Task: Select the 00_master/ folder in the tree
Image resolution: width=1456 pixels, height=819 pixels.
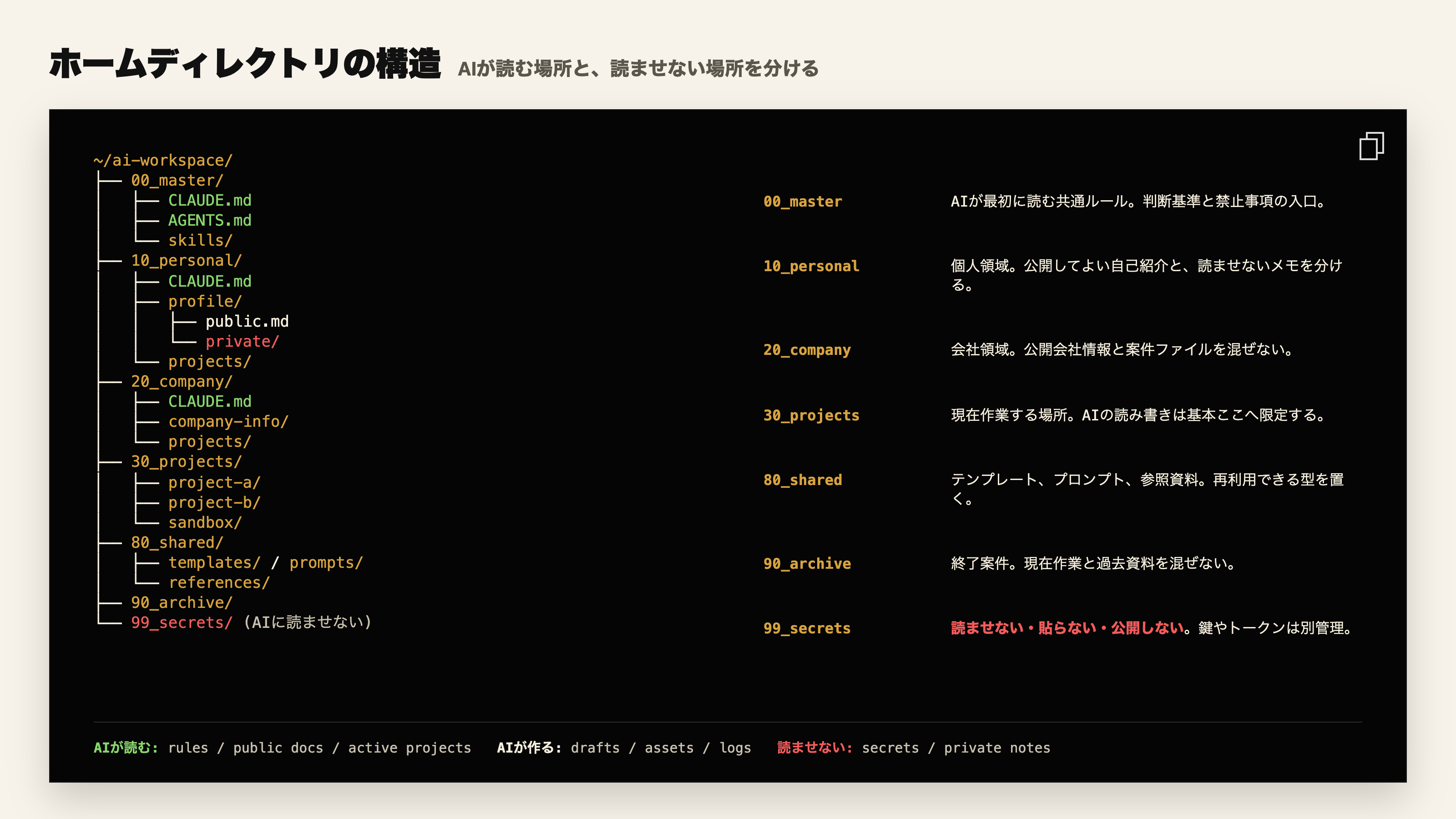Action: click(177, 180)
